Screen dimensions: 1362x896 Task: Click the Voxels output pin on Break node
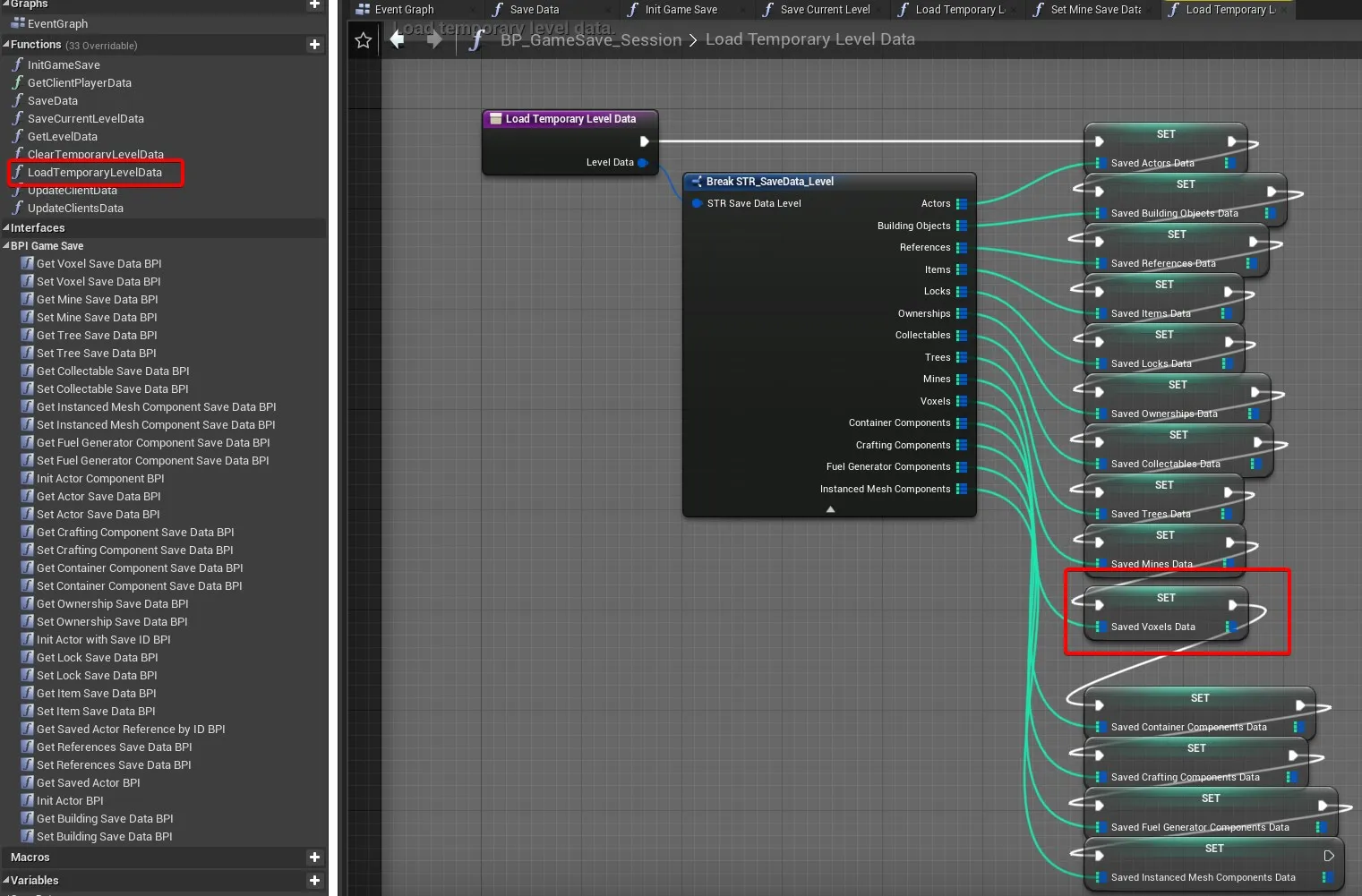click(961, 401)
